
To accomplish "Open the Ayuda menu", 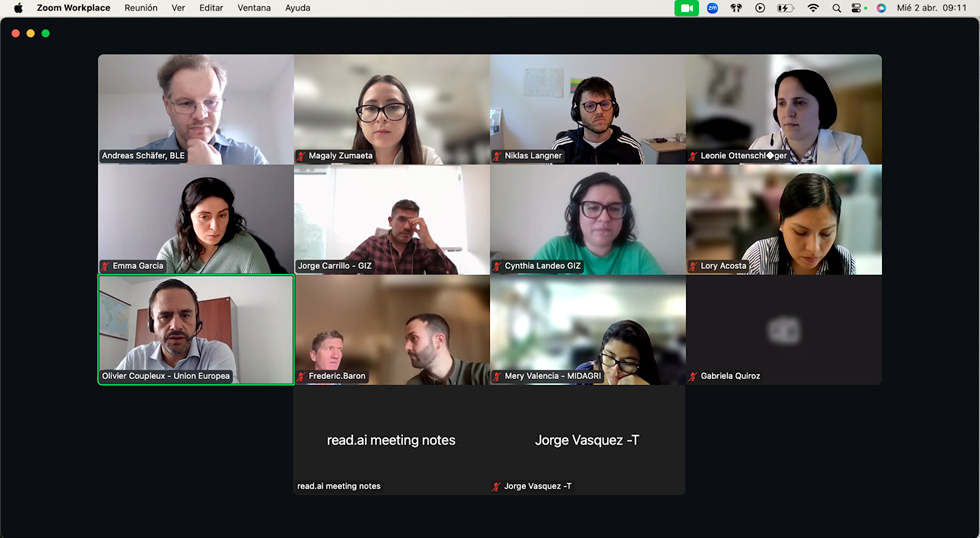I will [298, 8].
